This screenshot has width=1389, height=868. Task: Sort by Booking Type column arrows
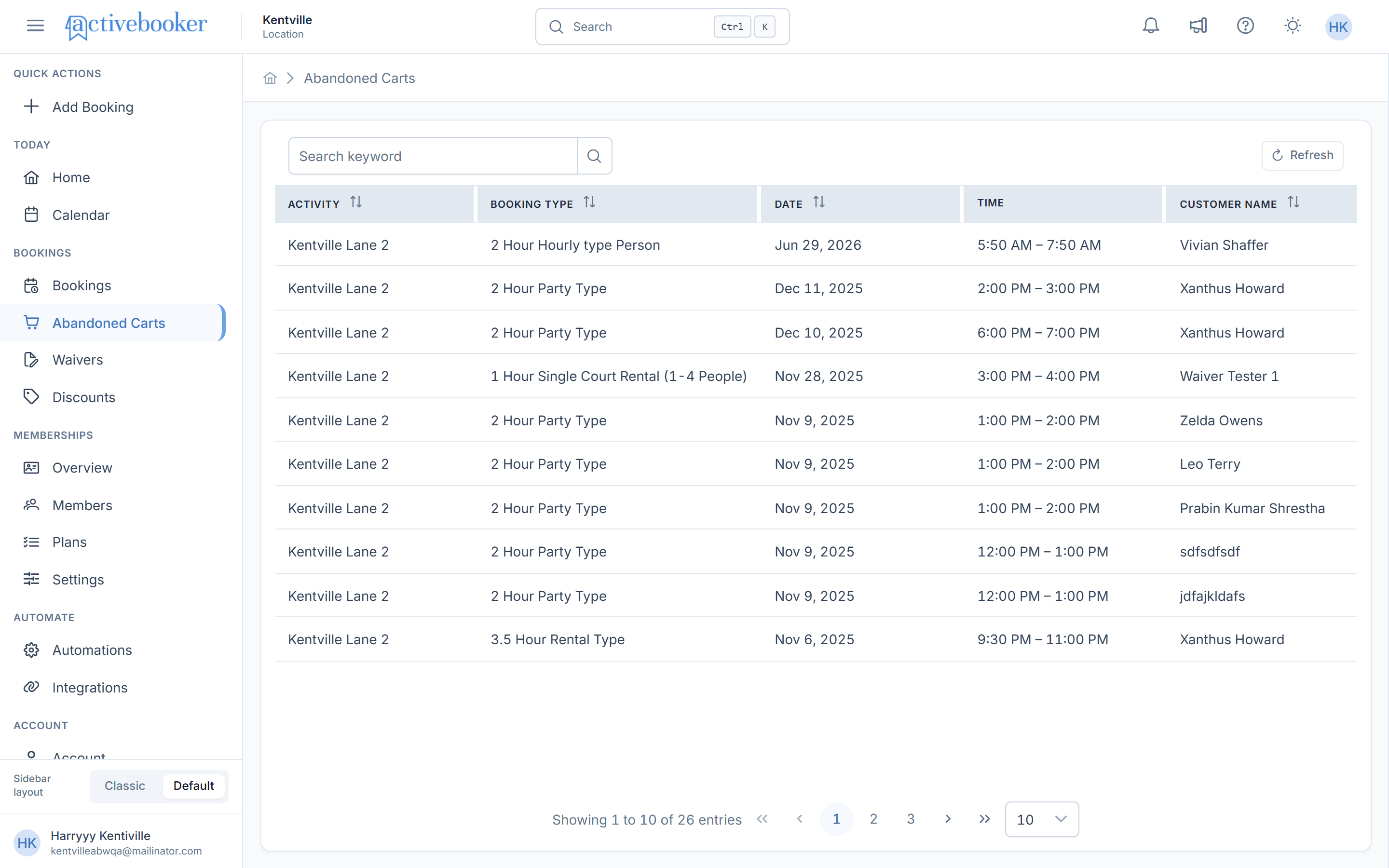pos(589,202)
